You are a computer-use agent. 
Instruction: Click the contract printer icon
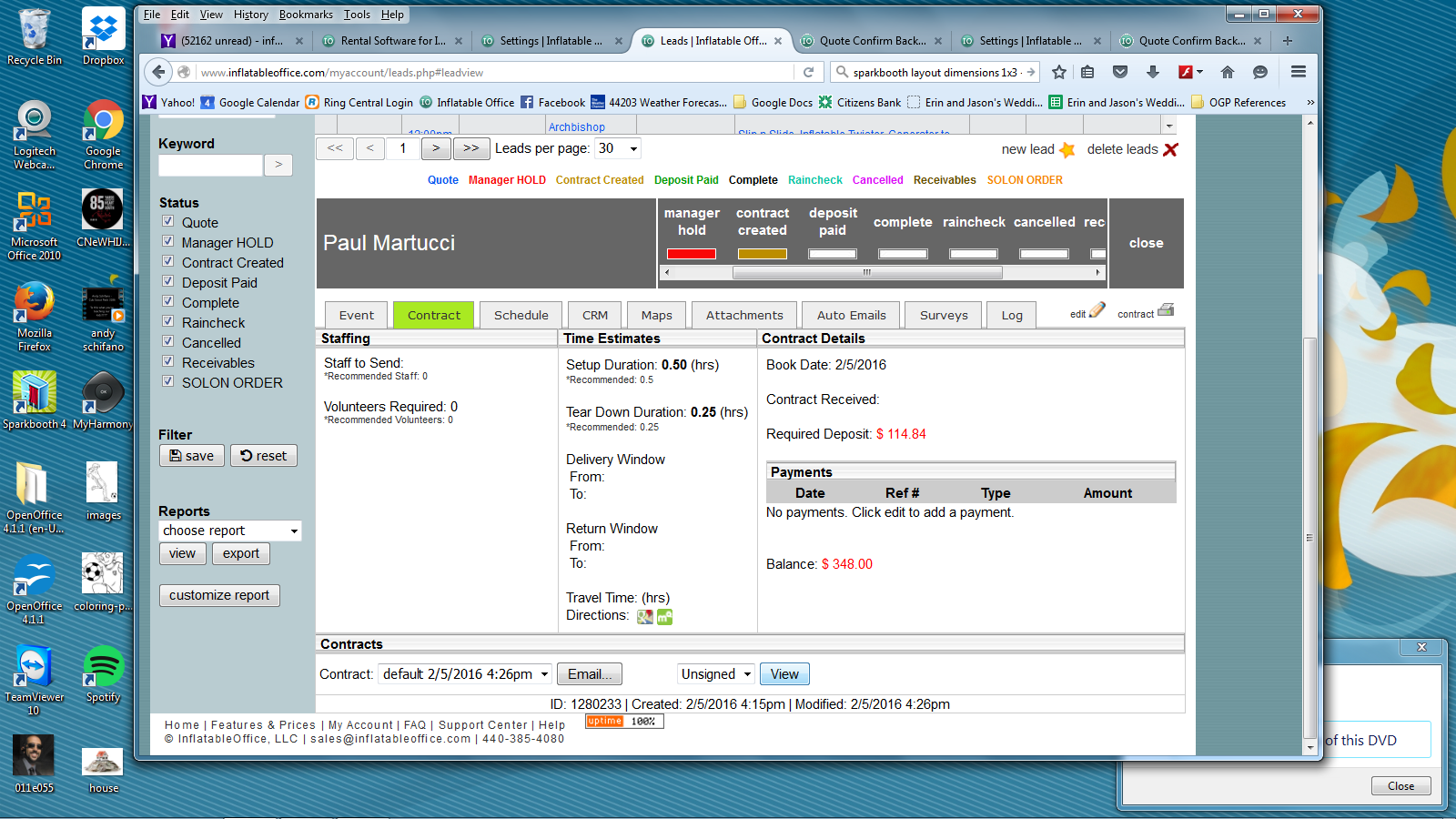1166,309
